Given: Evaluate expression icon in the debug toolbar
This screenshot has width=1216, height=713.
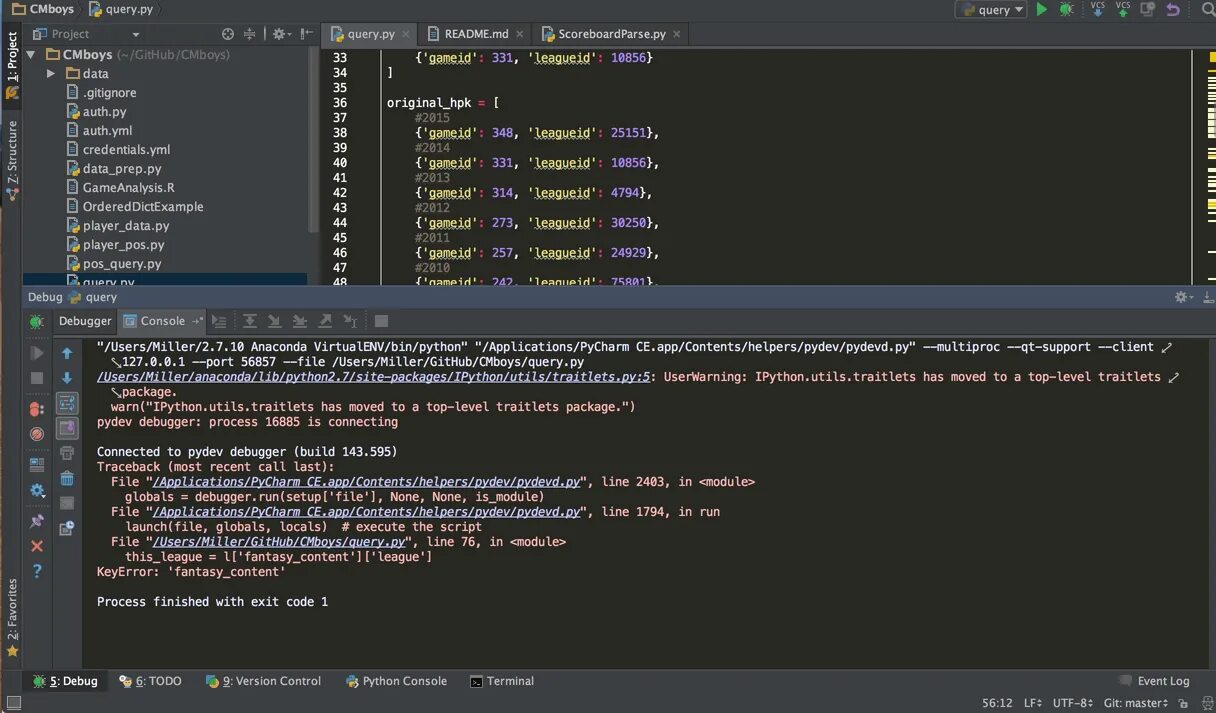Looking at the screenshot, I should (381, 321).
